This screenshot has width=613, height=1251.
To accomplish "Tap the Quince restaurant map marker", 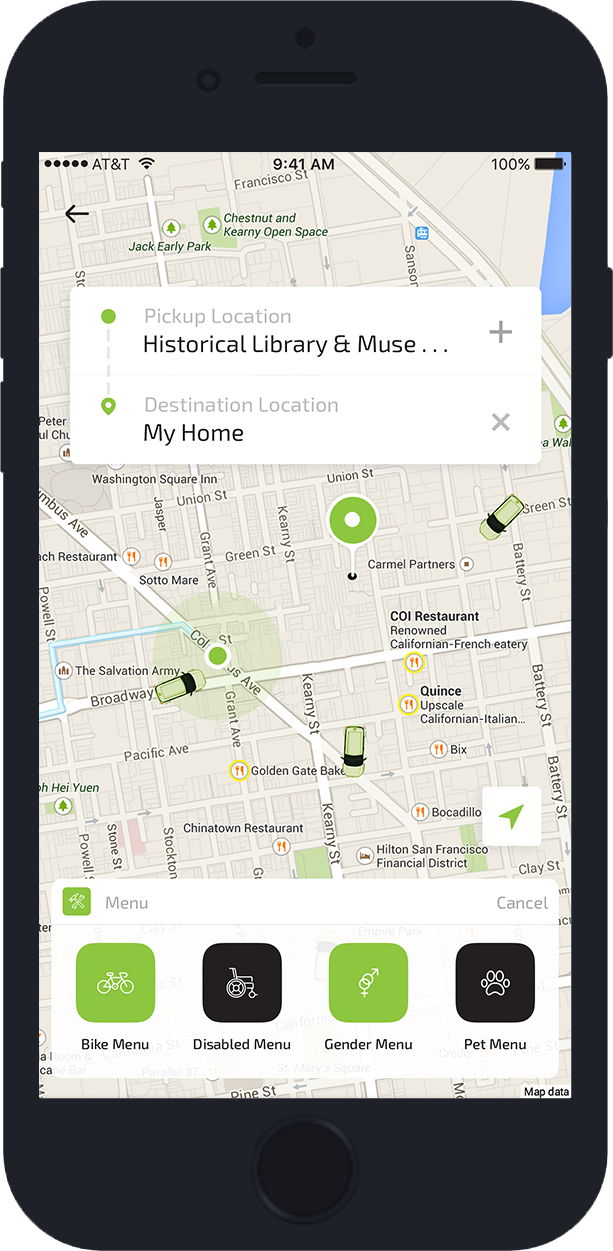I will coord(408,705).
